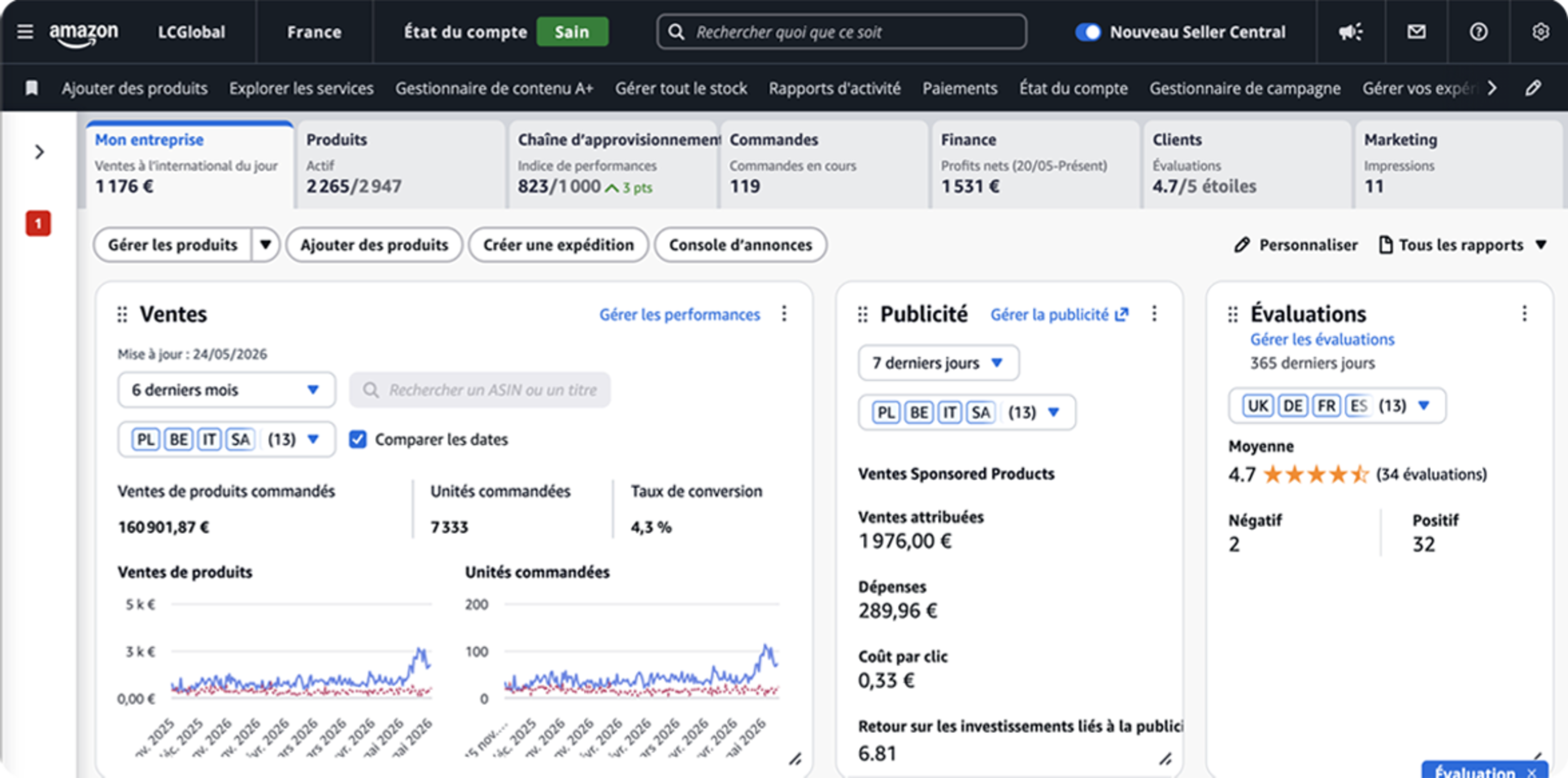
Task: Grab the Évaluations card drag handle
Action: [1233, 314]
